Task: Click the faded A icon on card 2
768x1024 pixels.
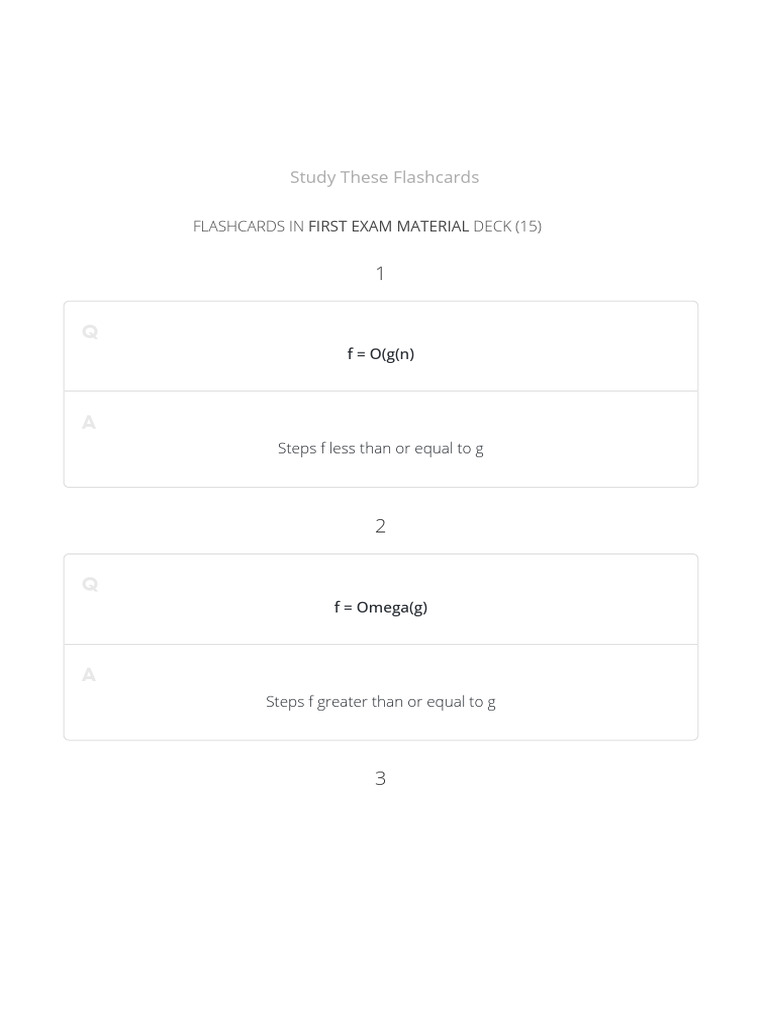Action: point(89,676)
